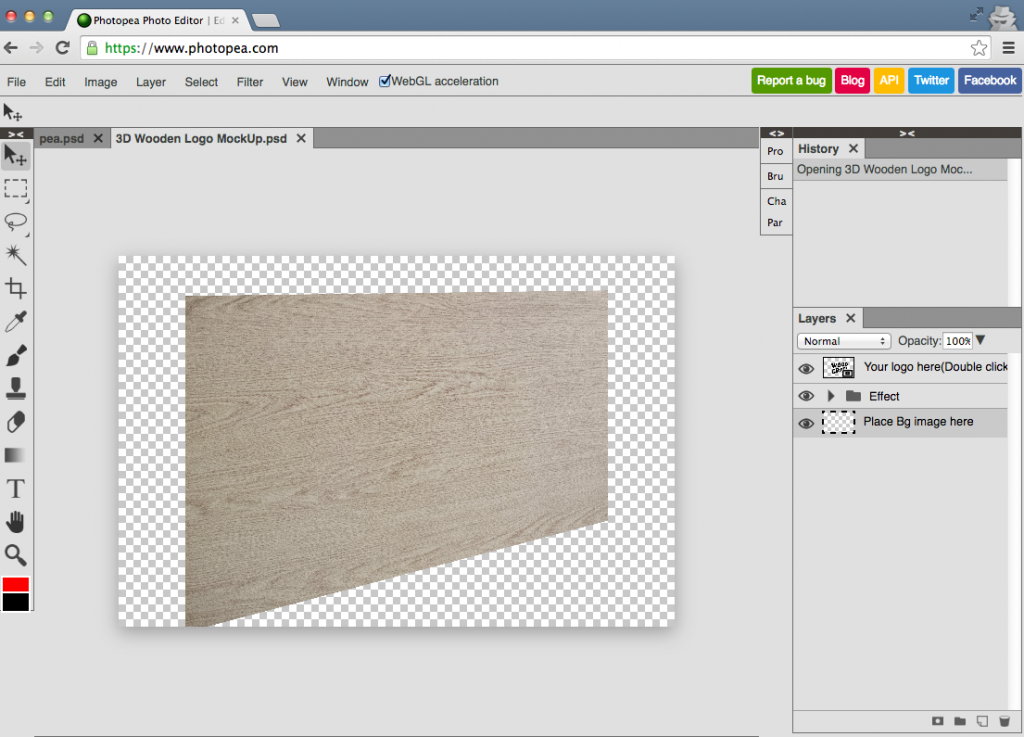Toggle visibility of 'Place Bg image here' layer
Viewport: 1024px width, 737px height.
(806, 422)
